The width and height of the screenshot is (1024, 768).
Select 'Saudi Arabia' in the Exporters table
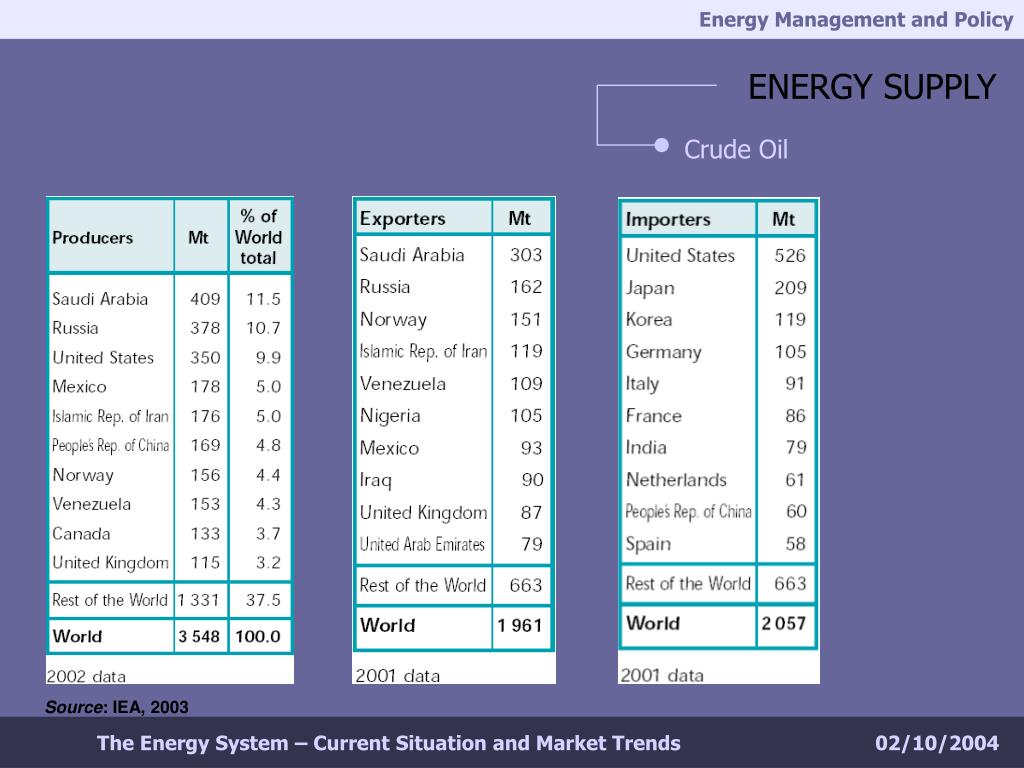click(412, 255)
